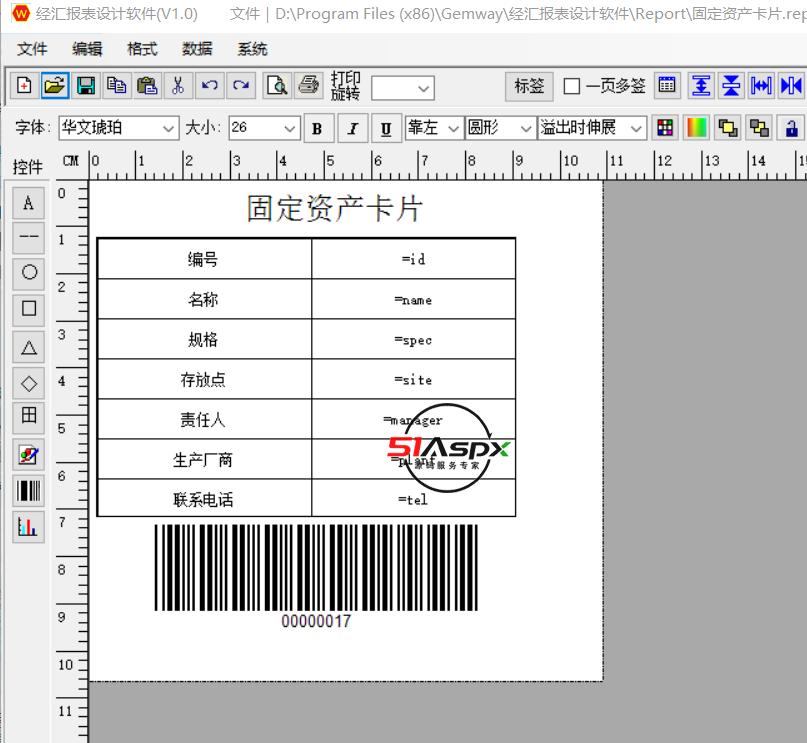
Task: Open the border grid settings icon
Action: [x=665, y=128]
